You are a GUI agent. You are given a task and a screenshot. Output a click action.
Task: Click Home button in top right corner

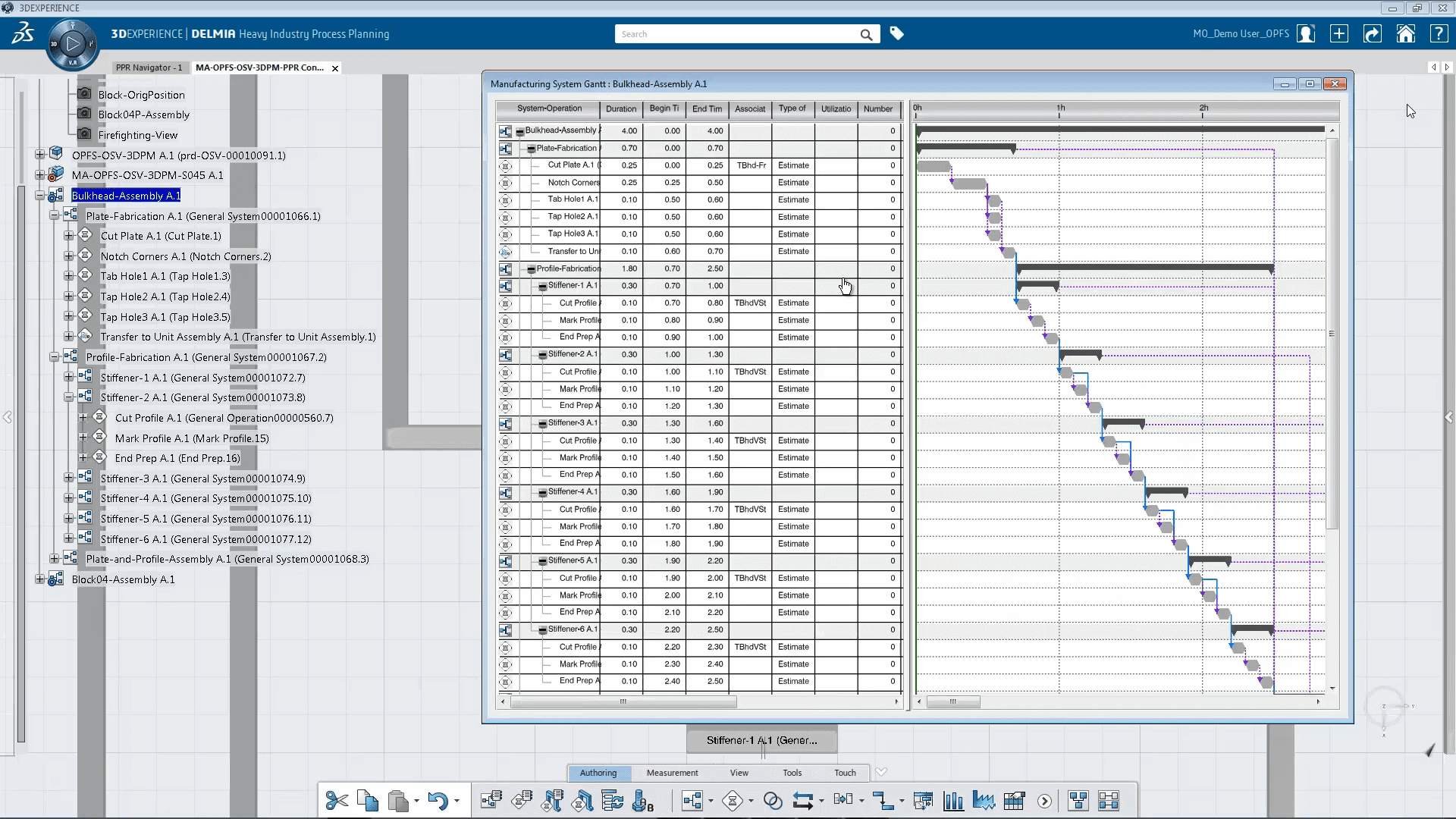coord(1407,34)
